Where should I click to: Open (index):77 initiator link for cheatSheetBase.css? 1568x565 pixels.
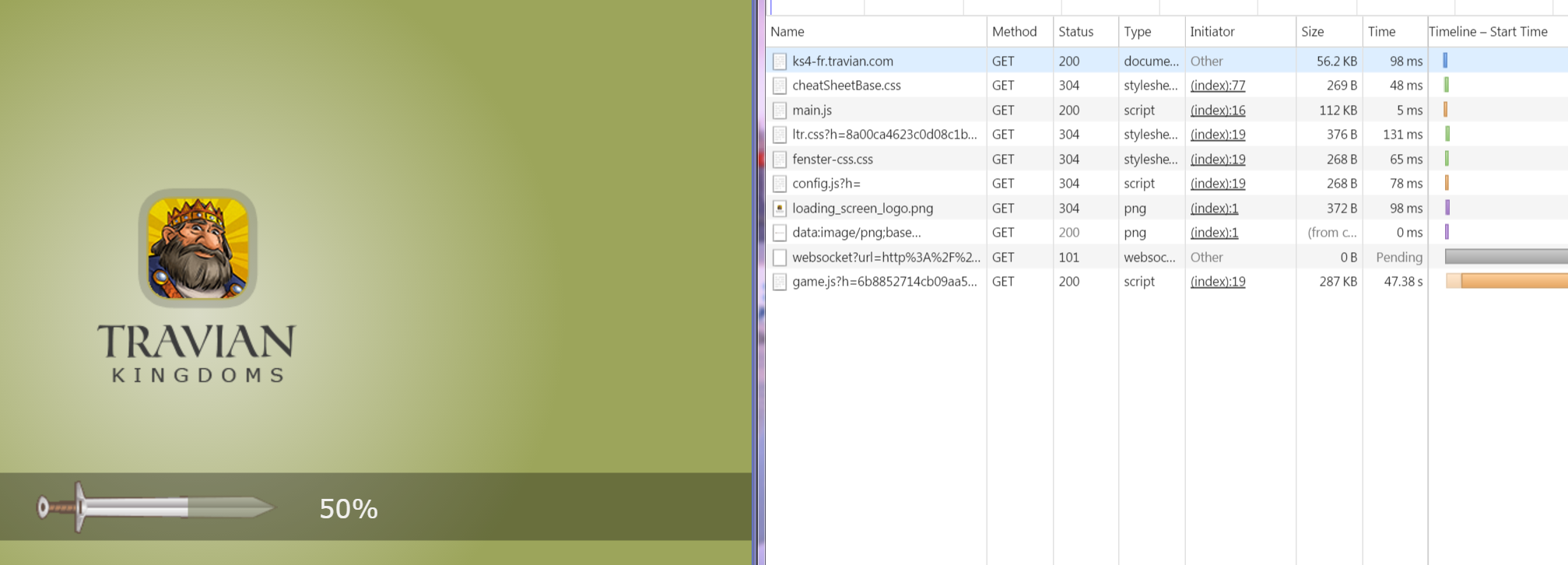click(x=1217, y=85)
